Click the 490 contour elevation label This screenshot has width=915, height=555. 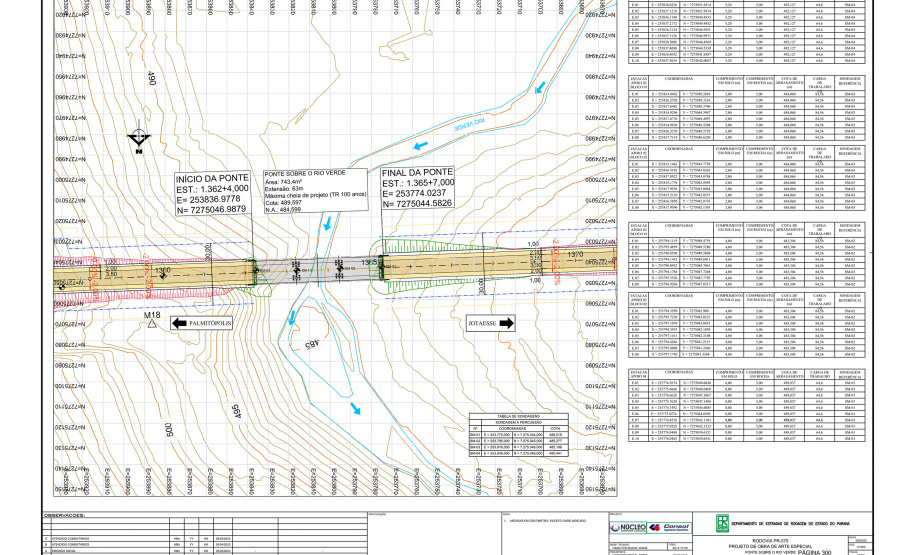pos(152,78)
